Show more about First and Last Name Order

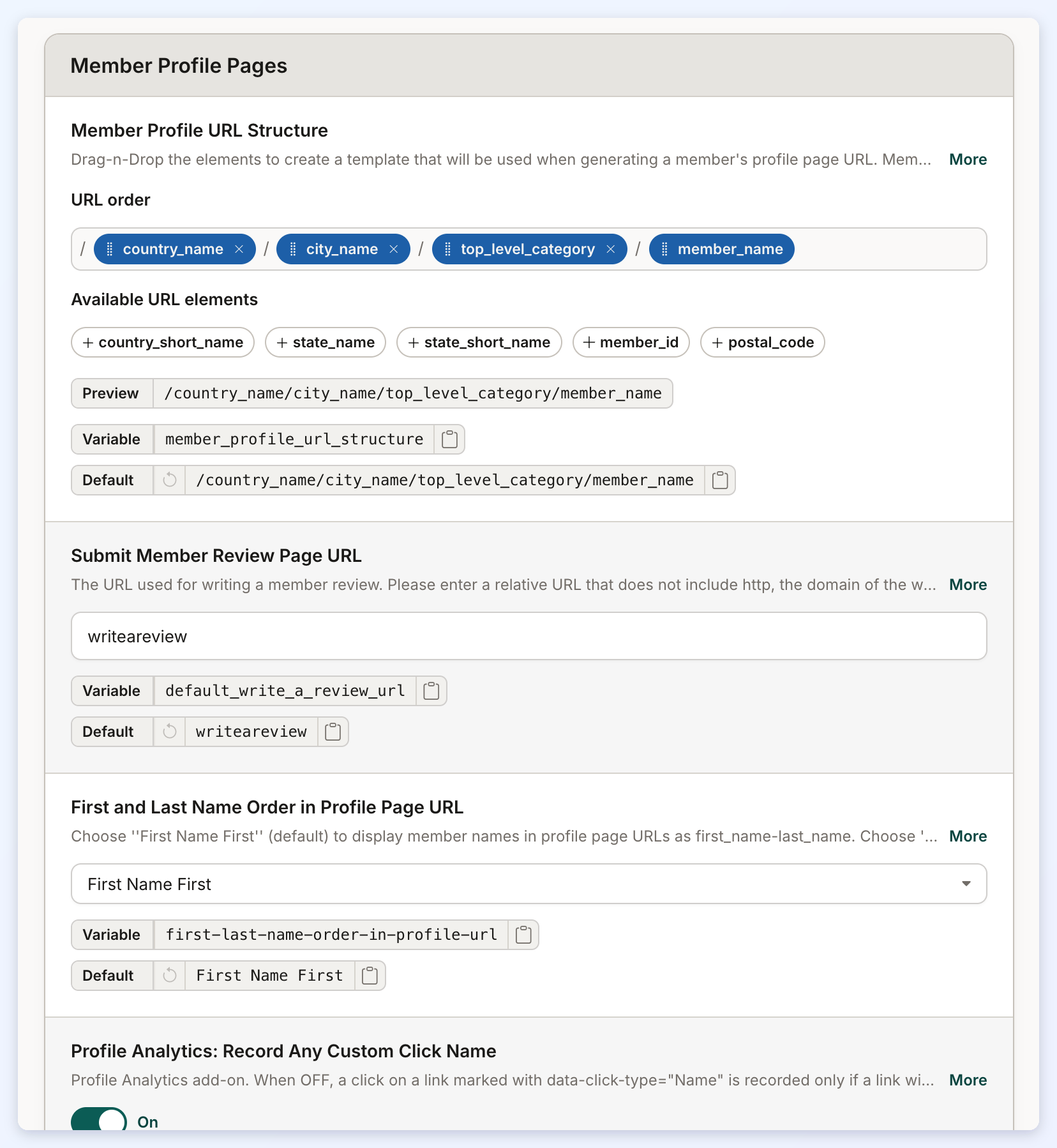[968, 836]
